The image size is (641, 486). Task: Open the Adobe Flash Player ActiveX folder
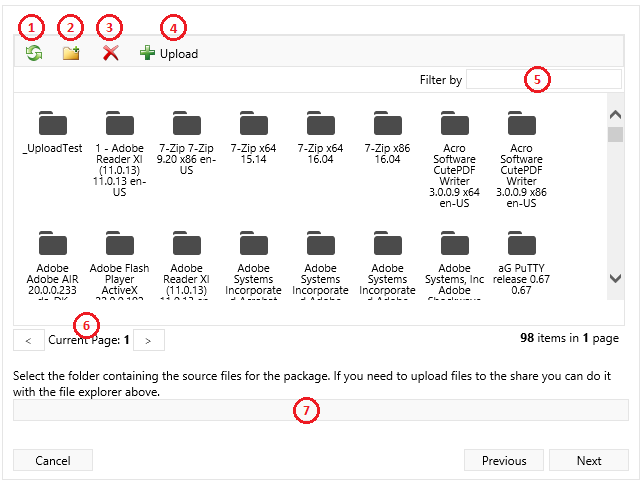pos(119,244)
